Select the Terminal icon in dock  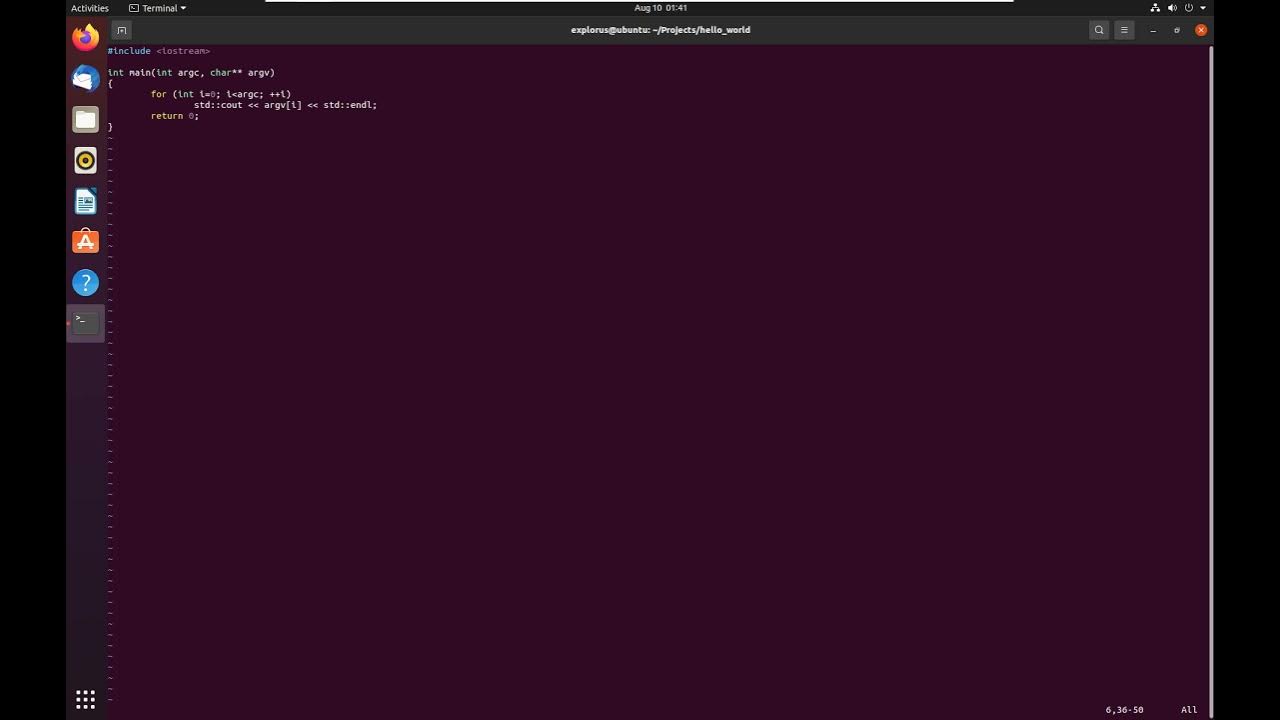86,323
